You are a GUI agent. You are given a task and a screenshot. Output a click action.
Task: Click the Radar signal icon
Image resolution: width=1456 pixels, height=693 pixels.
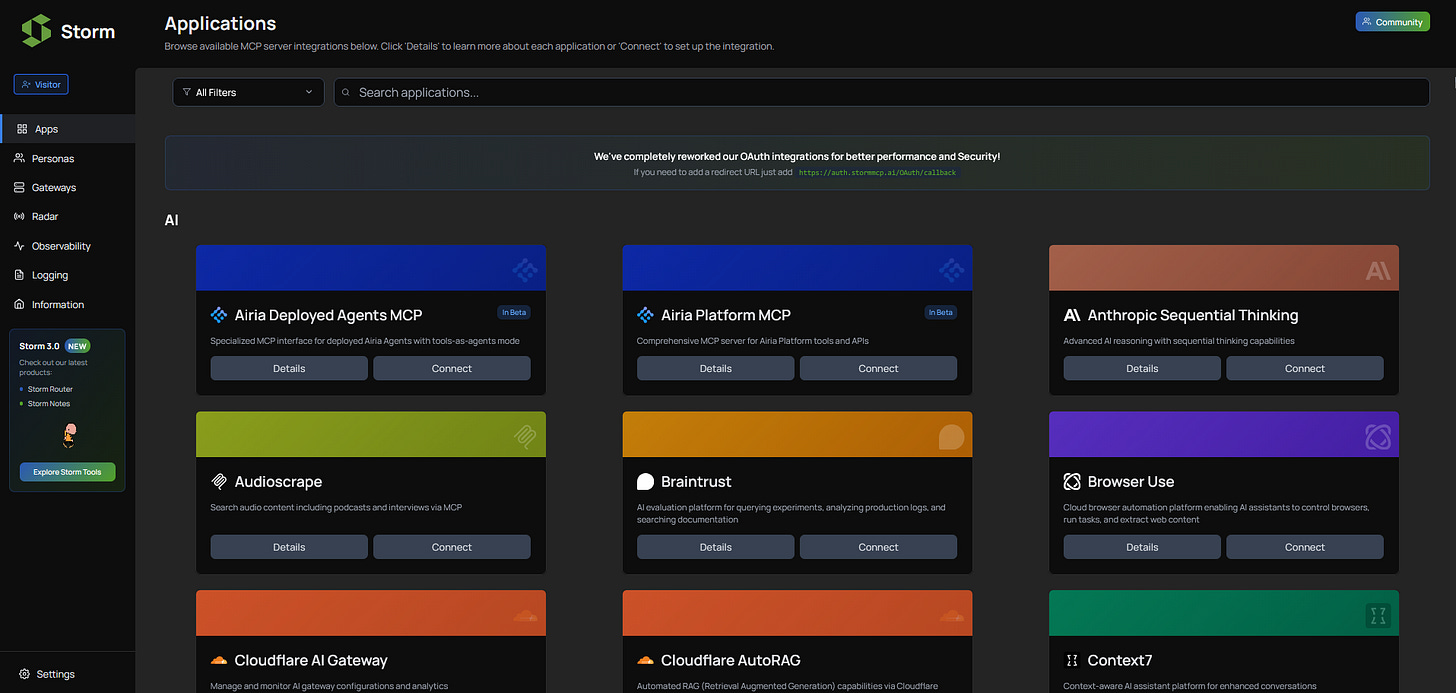pyautogui.click(x=20, y=216)
